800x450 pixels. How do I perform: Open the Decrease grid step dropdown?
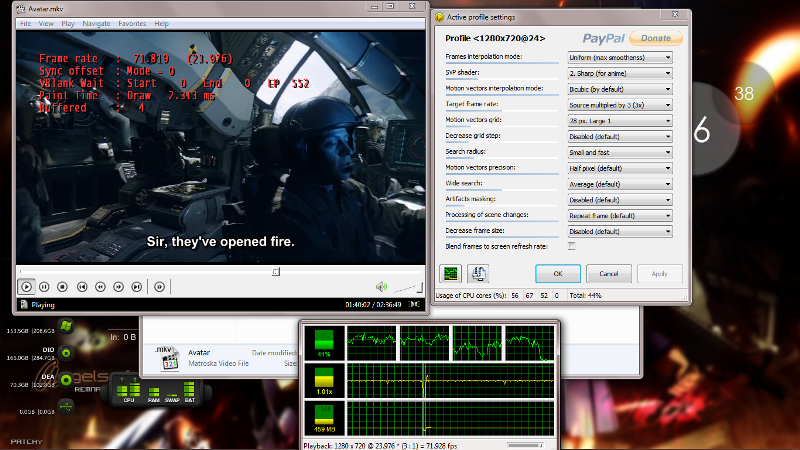click(x=620, y=137)
